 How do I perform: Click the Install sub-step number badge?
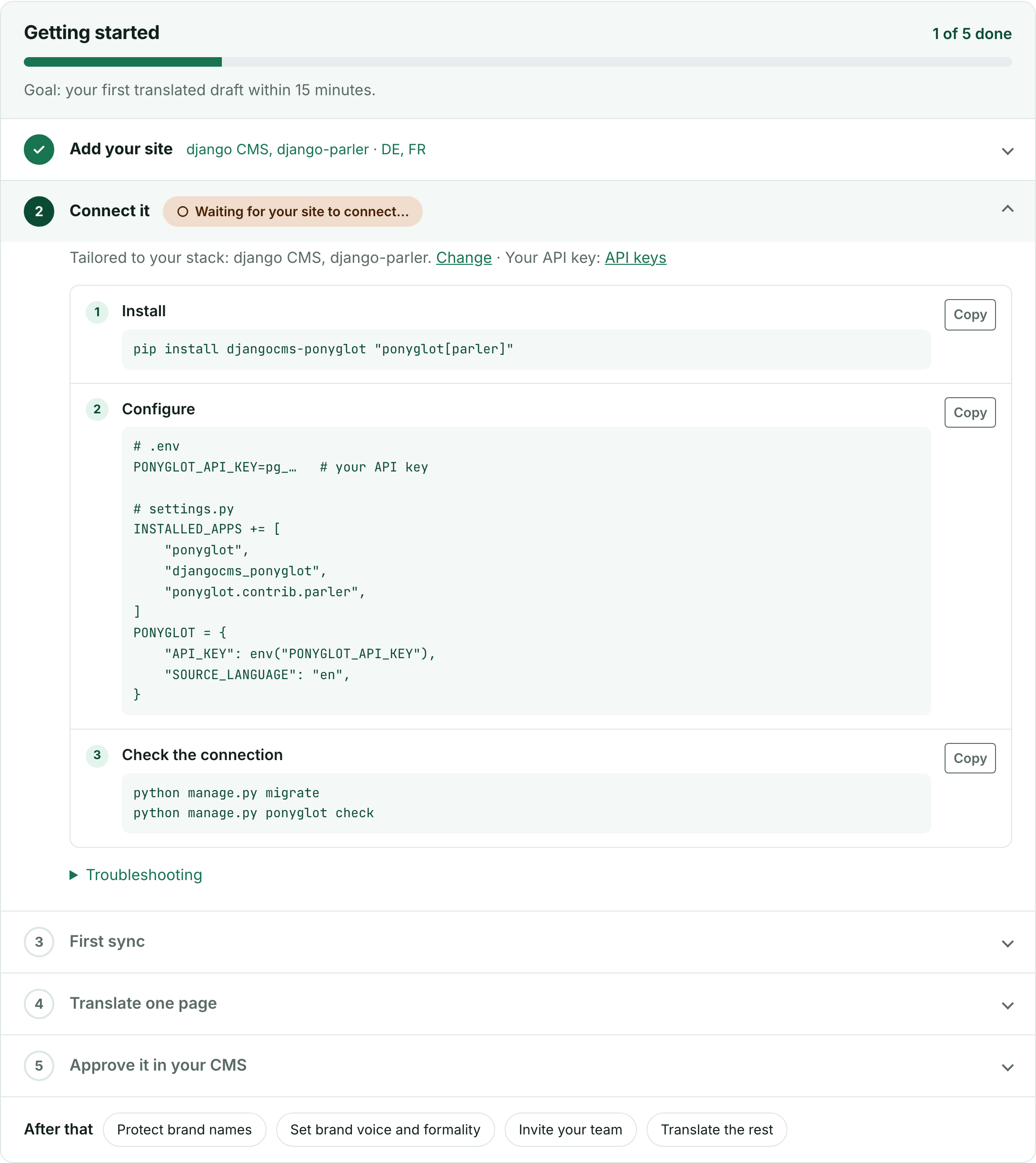coord(97,312)
